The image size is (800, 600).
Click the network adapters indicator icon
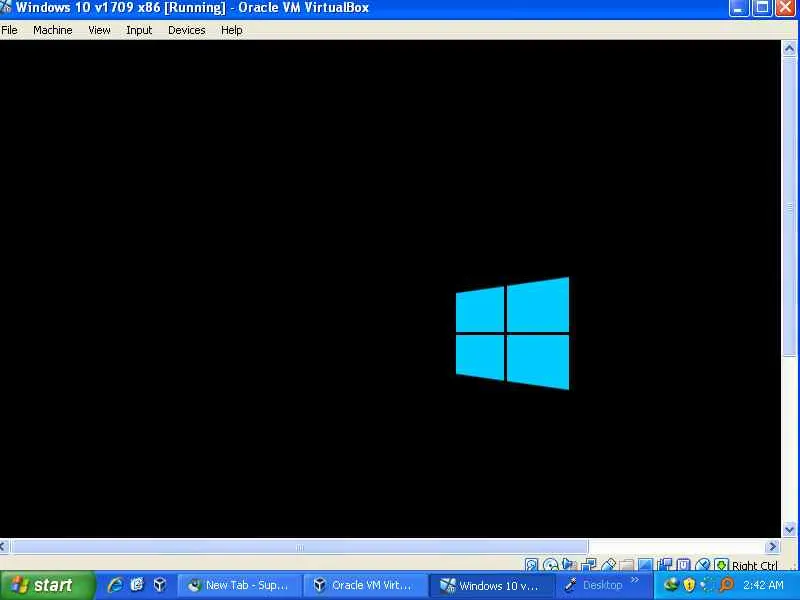(589, 565)
